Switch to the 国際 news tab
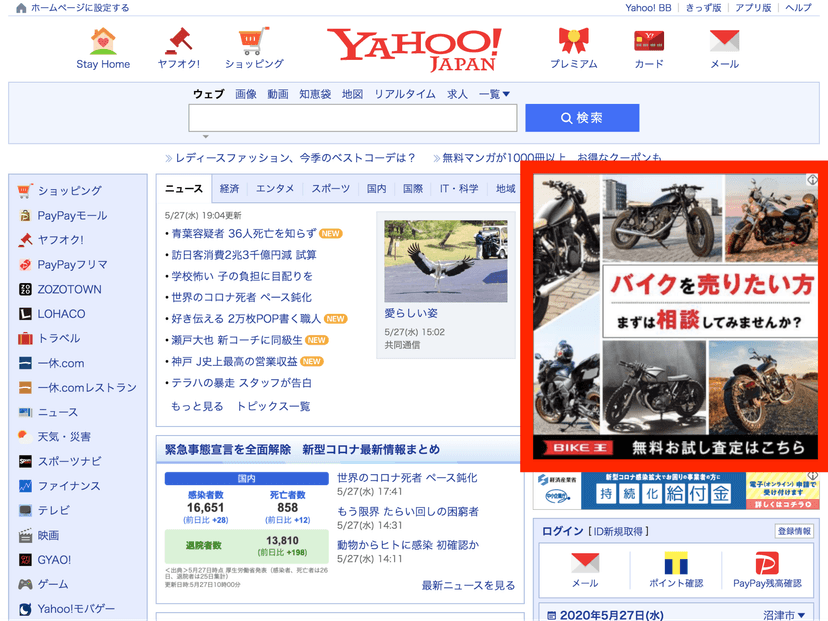 click(x=413, y=189)
